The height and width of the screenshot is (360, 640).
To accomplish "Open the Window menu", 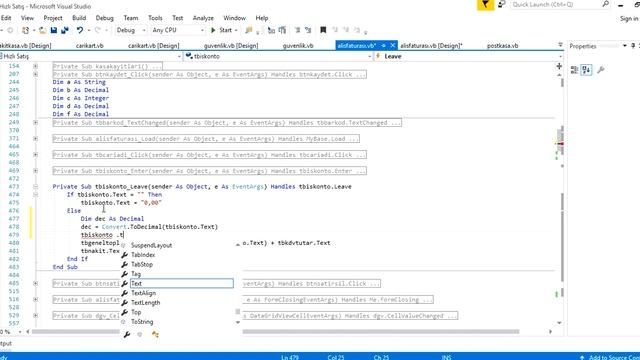I will pyautogui.click(x=234, y=18).
